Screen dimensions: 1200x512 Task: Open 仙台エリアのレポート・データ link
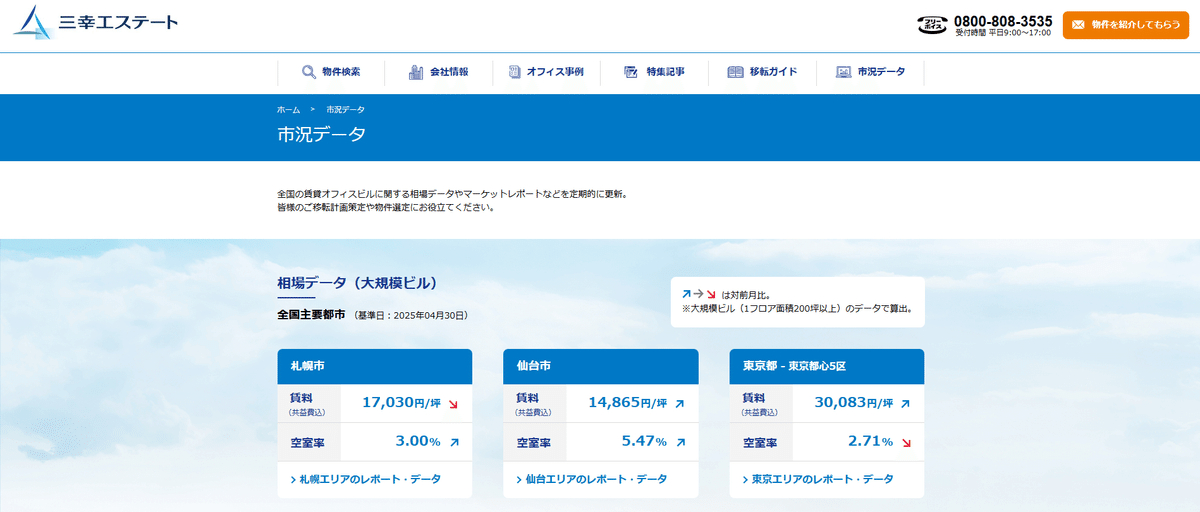(x=596, y=479)
